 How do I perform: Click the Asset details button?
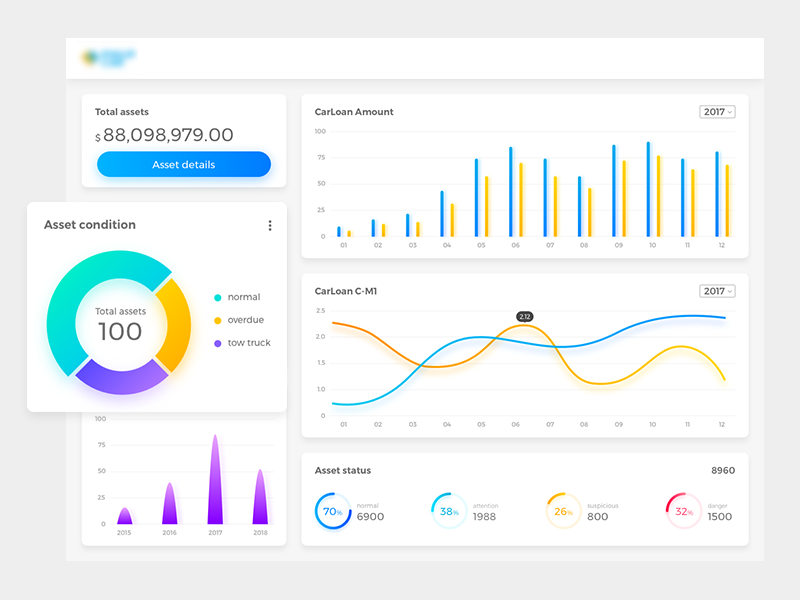(x=184, y=164)
